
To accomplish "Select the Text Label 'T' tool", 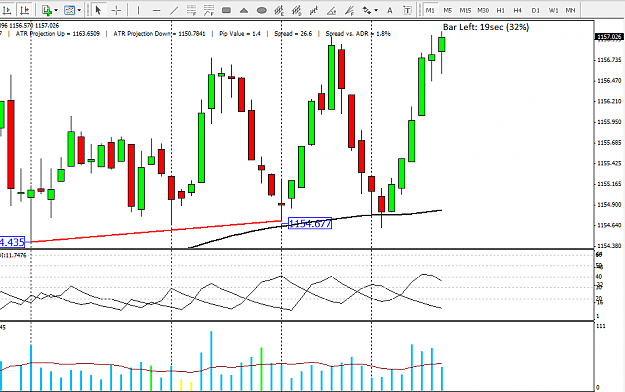I will pos(407,10).
